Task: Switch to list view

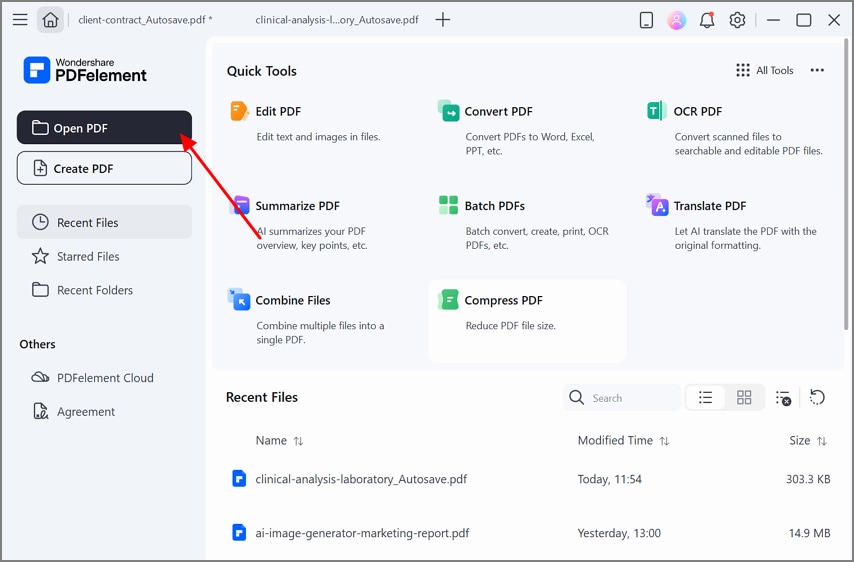Action: coord(705,398)
